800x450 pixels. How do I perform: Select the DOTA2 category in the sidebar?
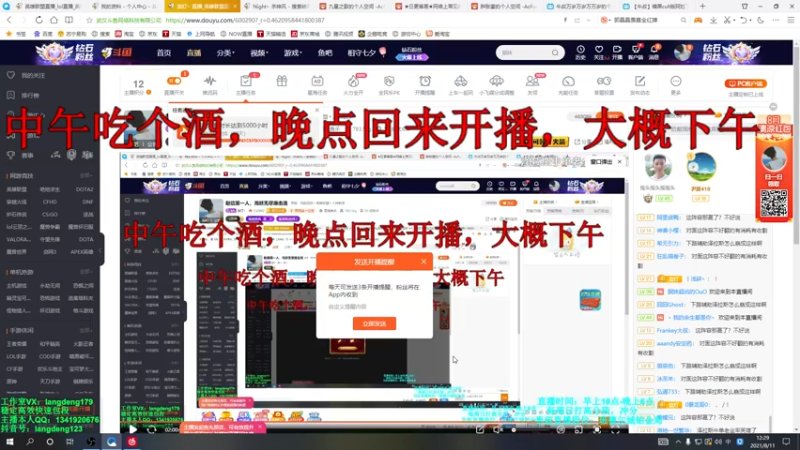point(84,189)
